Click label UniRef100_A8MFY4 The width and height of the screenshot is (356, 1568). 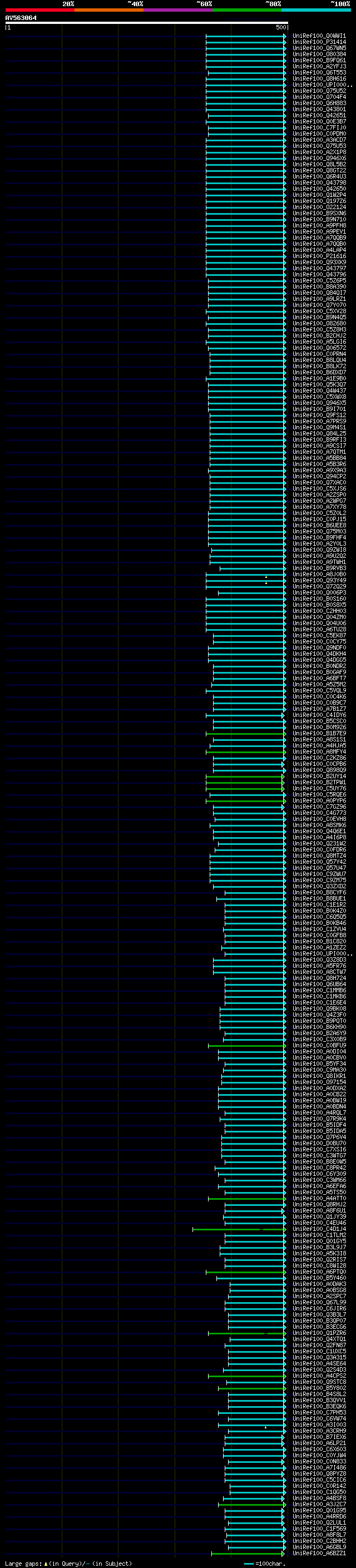(319, 752)
